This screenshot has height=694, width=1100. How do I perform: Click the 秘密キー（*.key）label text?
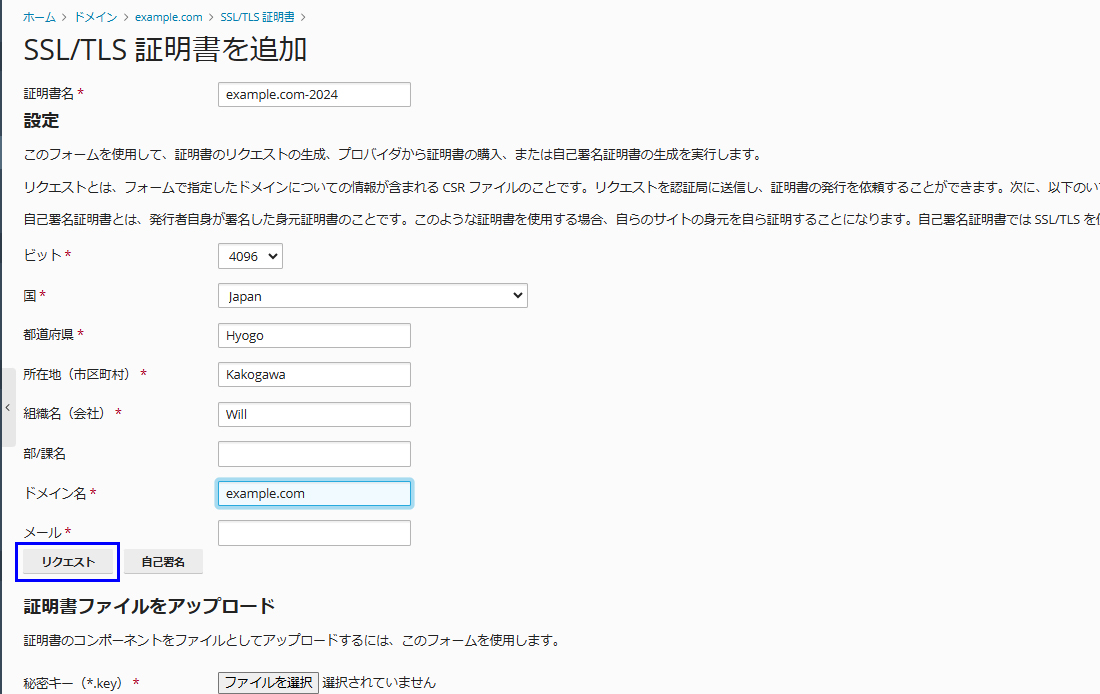73,684
